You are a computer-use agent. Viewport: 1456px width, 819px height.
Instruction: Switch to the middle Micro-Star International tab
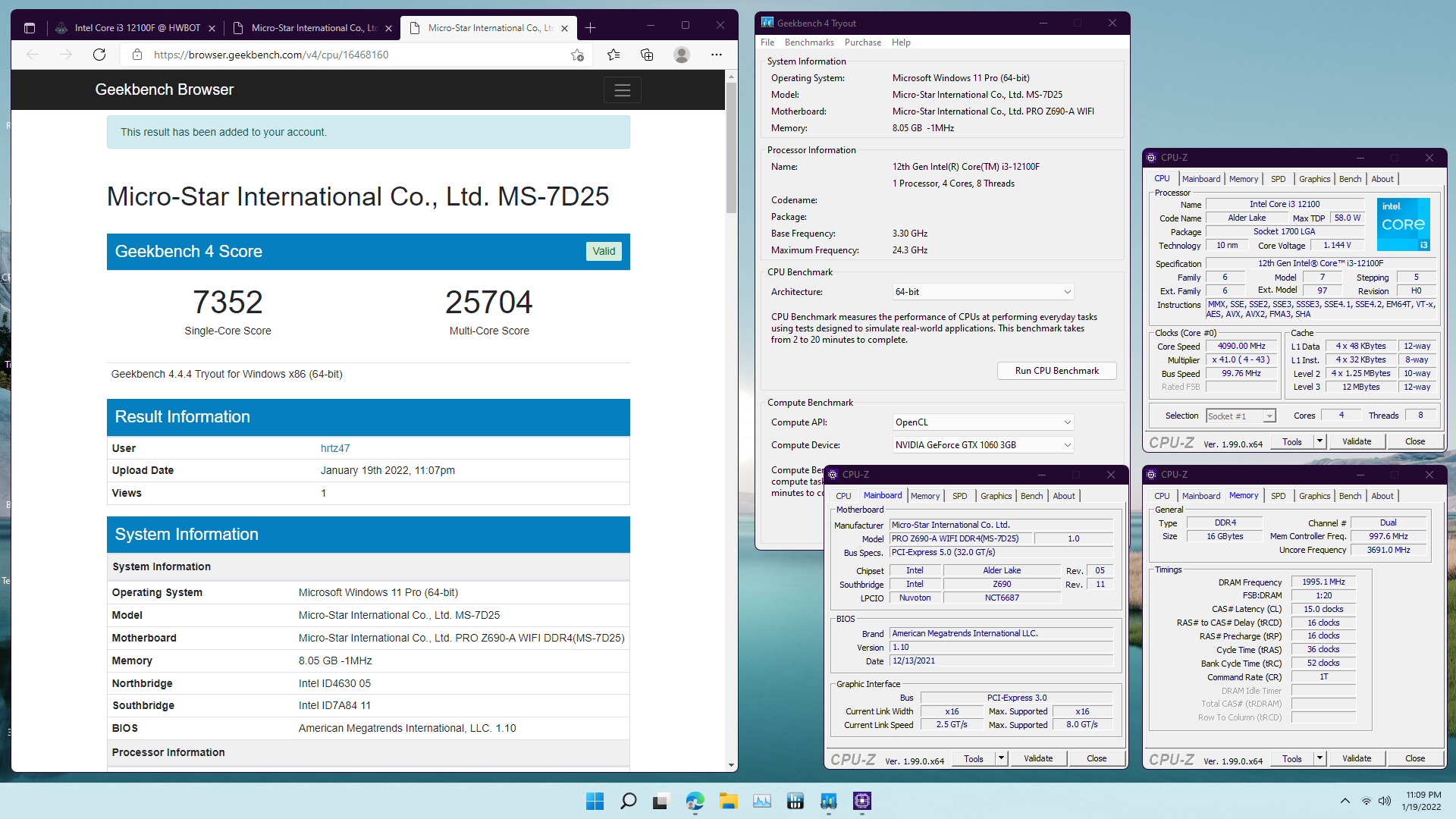(312, 28)
